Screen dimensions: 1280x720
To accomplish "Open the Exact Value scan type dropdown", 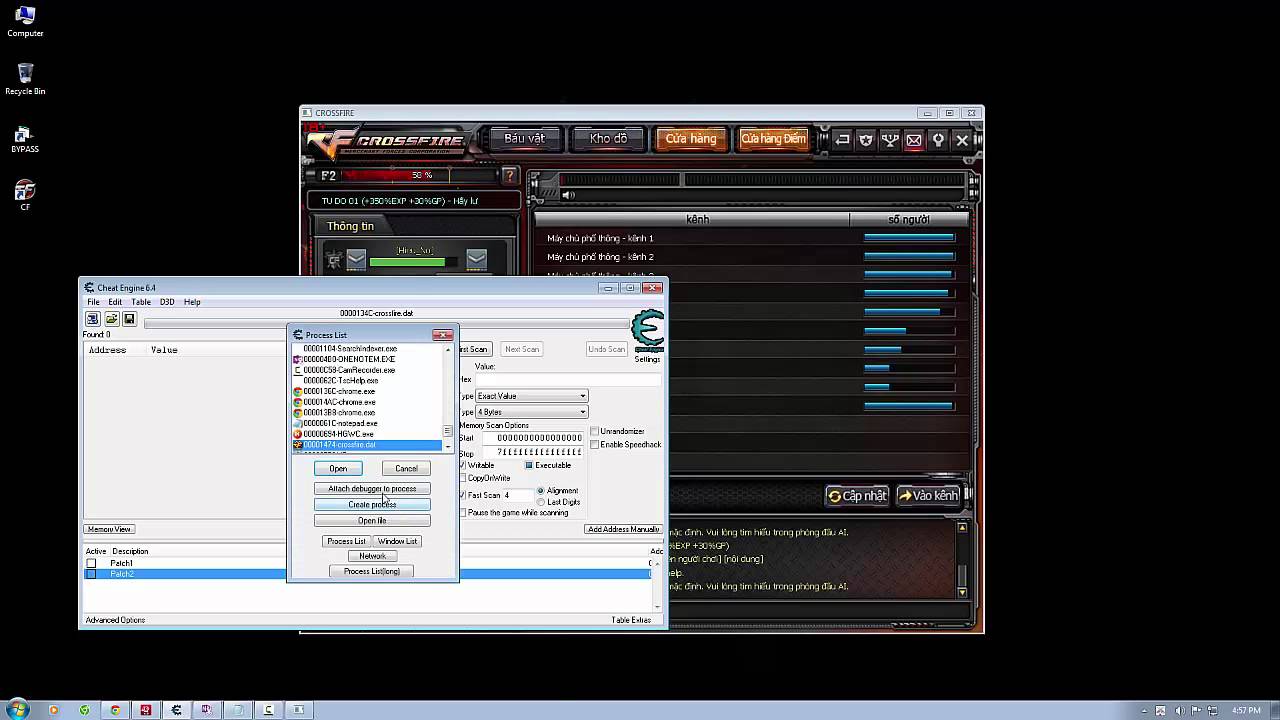I will [531, 396].
